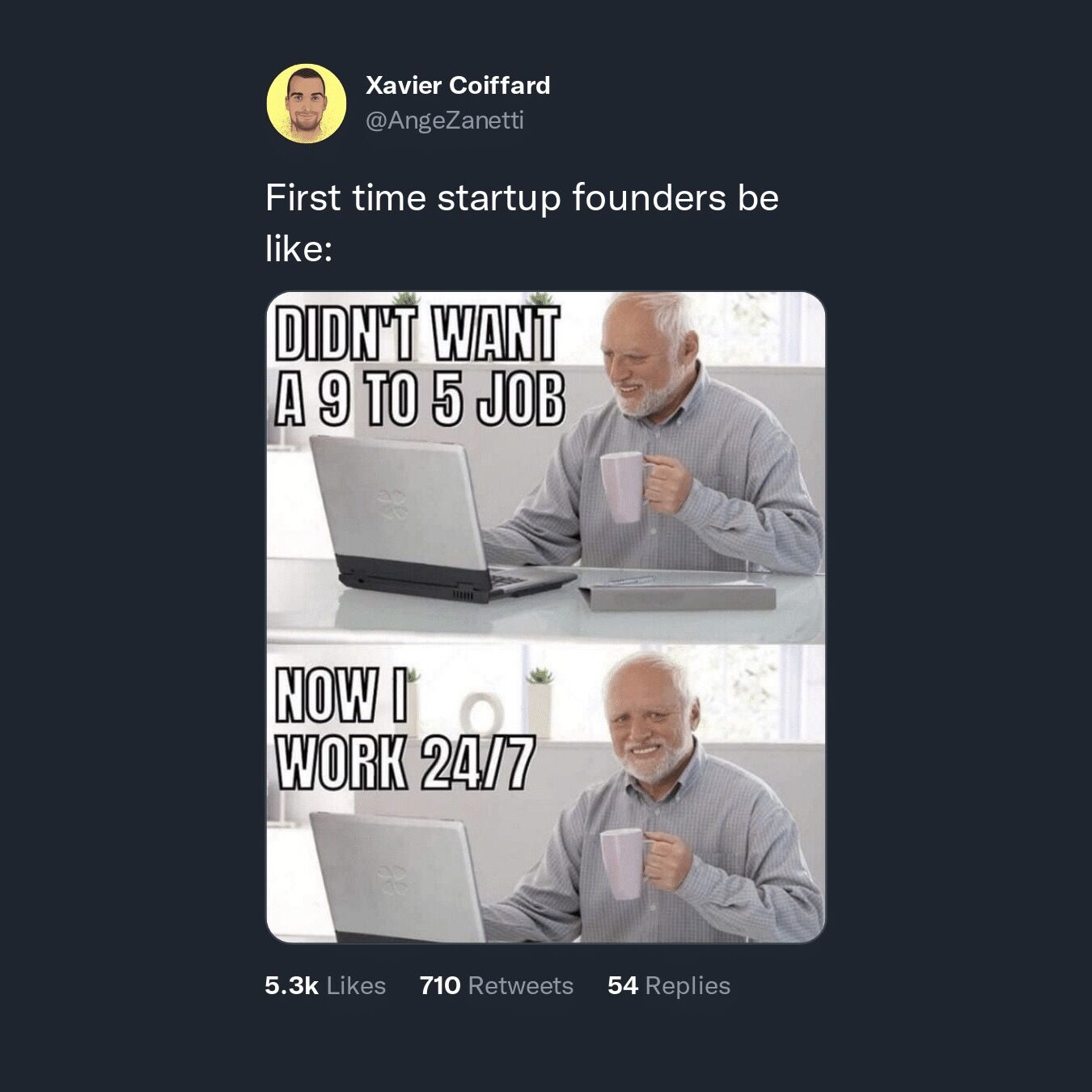Click the pink mug in the top panel
Screen dimensions: 1092x1092
622,486
